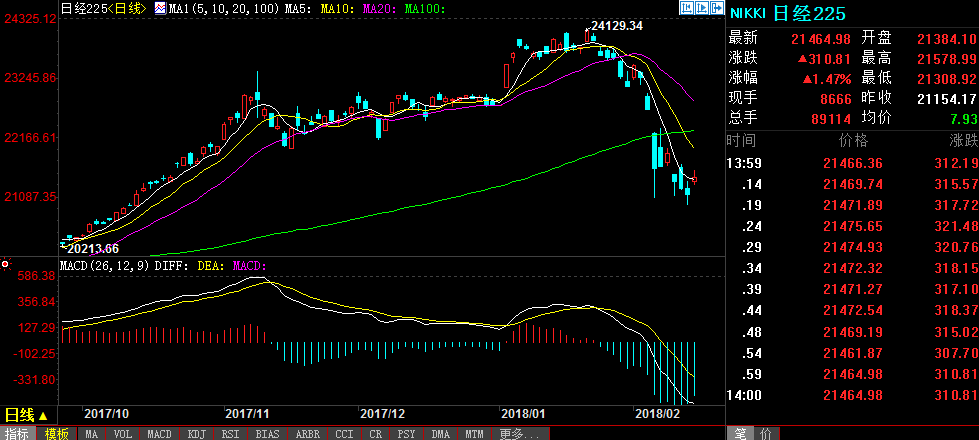Click the red sun icon beside MACD pane
The height and width of the screenshot is (440, 979).
click(6, 265)
